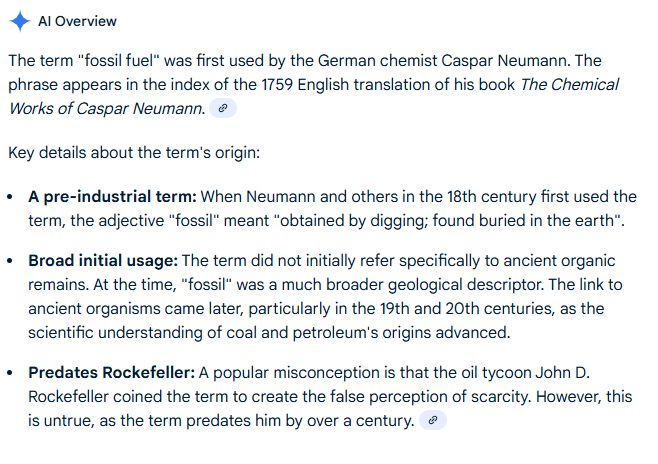
Task: Click the bold "Predates Rockefeller:" heading
Action: [111, 373]
